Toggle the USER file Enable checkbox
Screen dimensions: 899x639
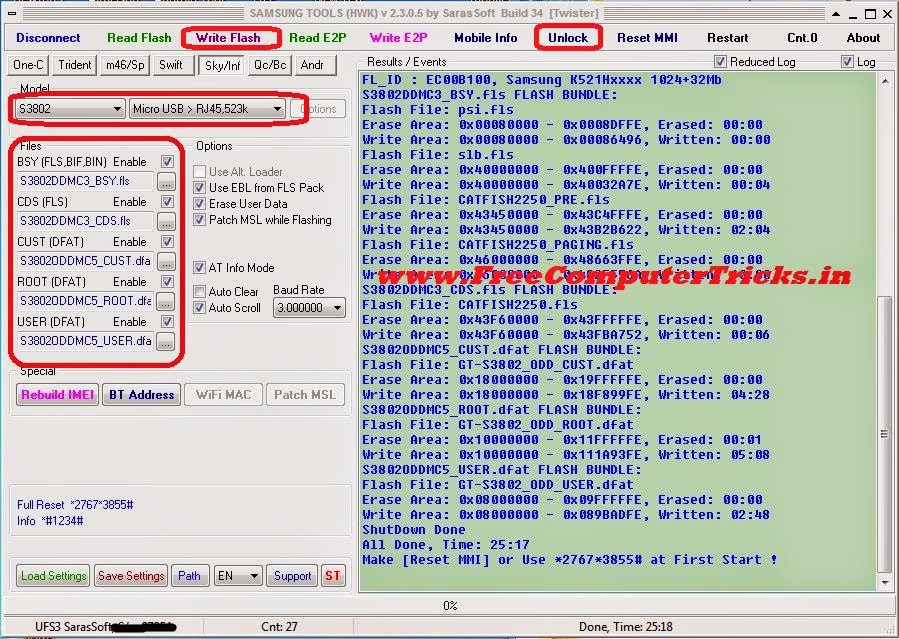coord(167,322)
